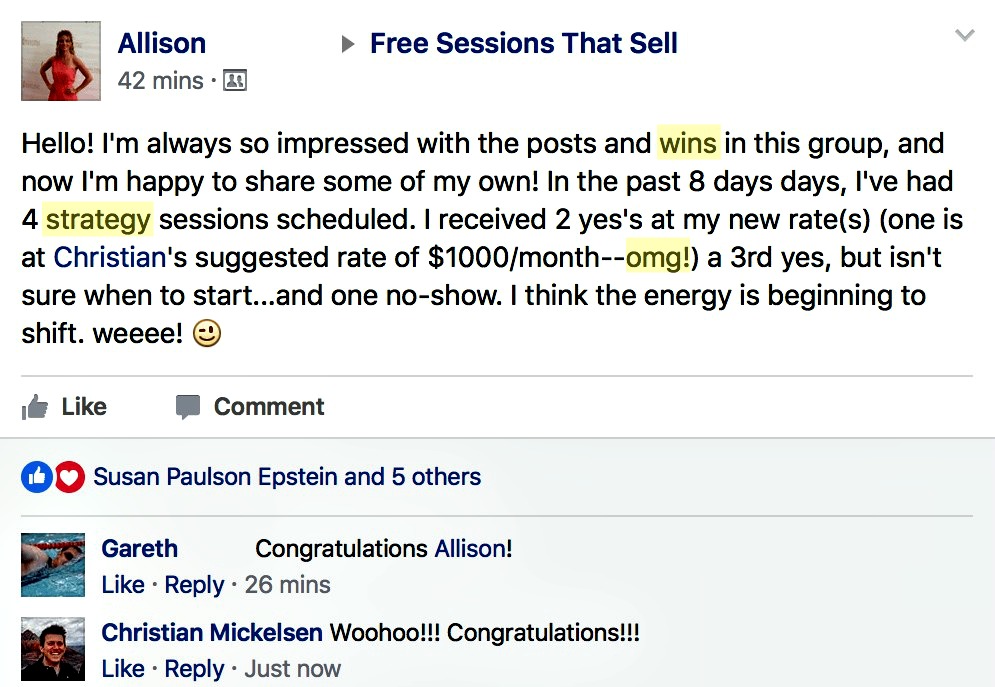Screen dimensions: 995x687
Task: Open the blue Like reaction icon
Action: pos(37,477)
